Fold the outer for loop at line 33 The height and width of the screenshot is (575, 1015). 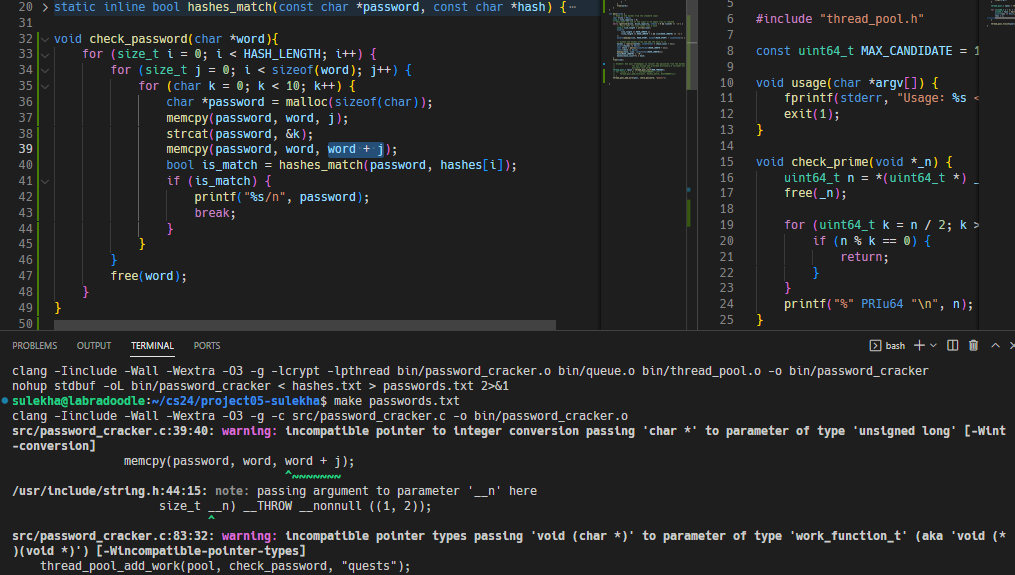(x=45, y=54)
